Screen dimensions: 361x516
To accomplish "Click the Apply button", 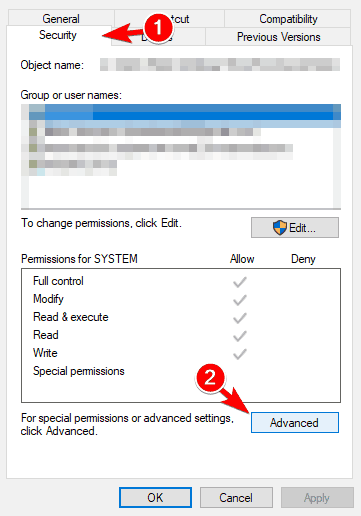I will coord(317,498).
